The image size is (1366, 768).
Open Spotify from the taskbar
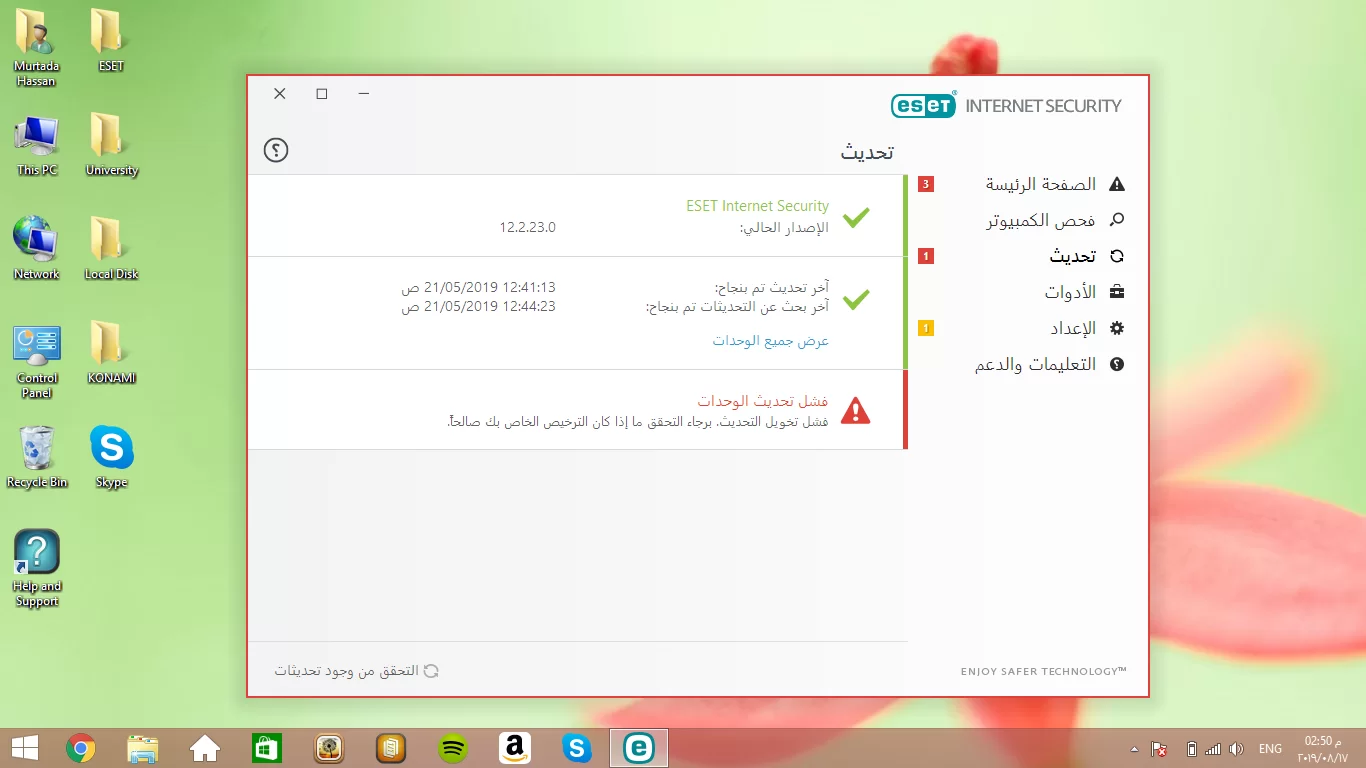point(453,748)
